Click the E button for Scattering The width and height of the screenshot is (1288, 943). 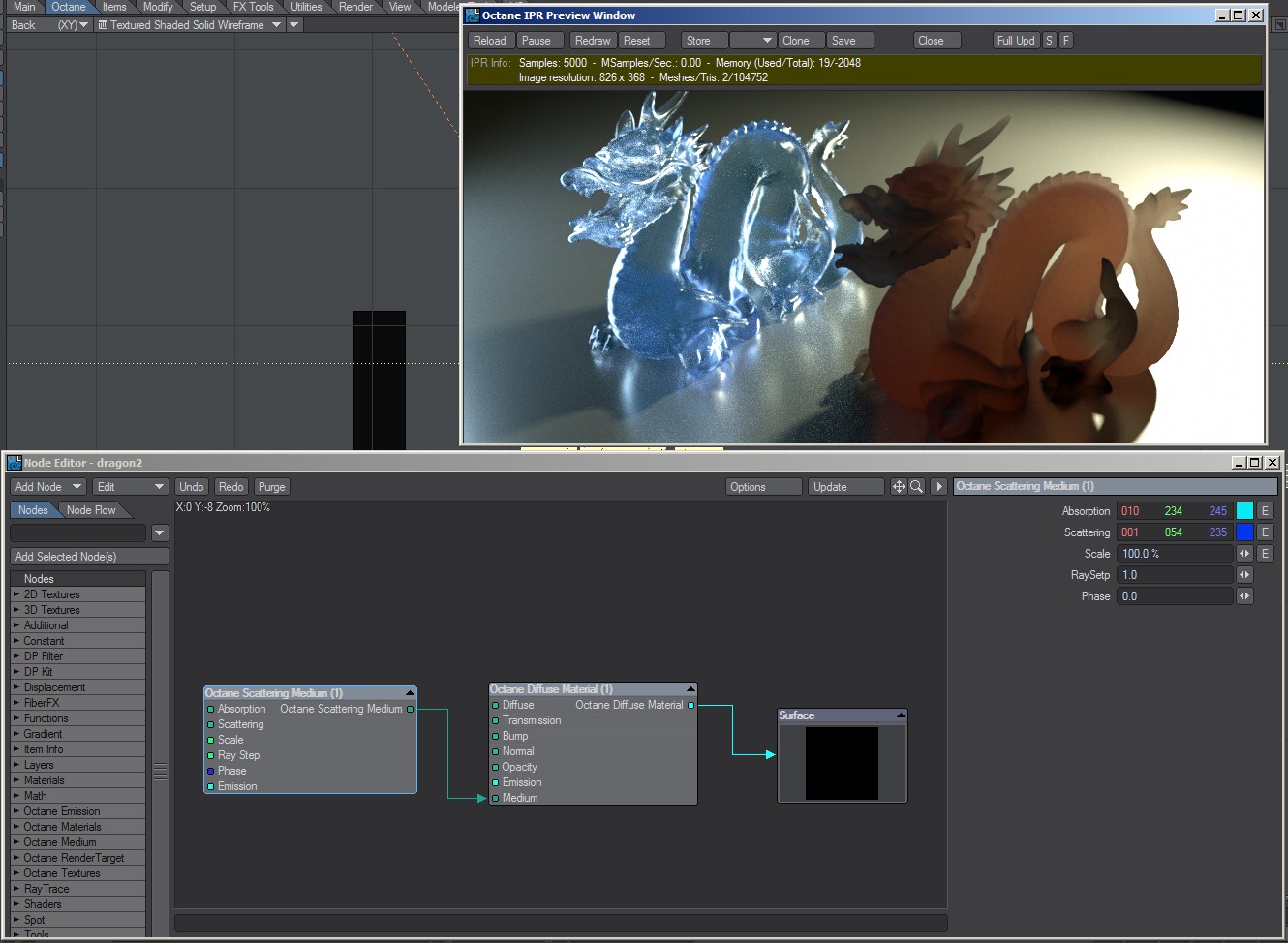[1265, 532]
